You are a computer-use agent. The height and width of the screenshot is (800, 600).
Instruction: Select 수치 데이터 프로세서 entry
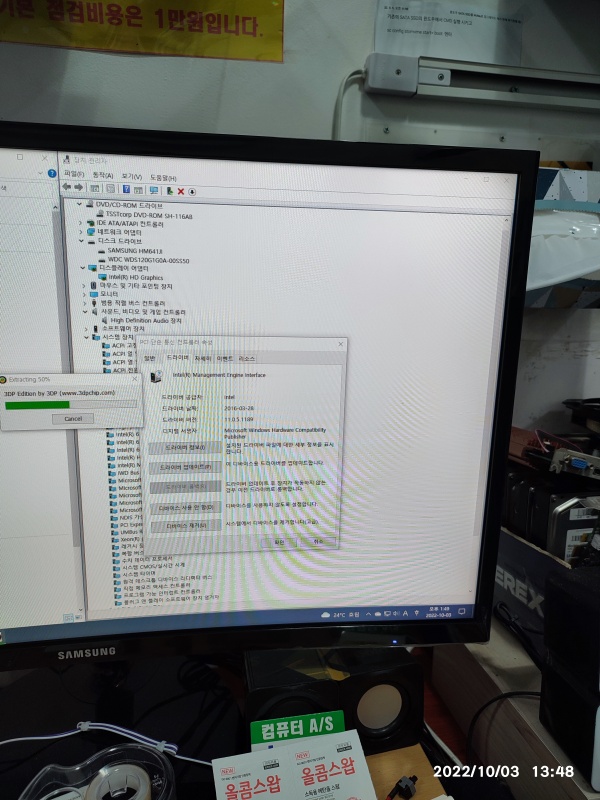tap(146, 559)
